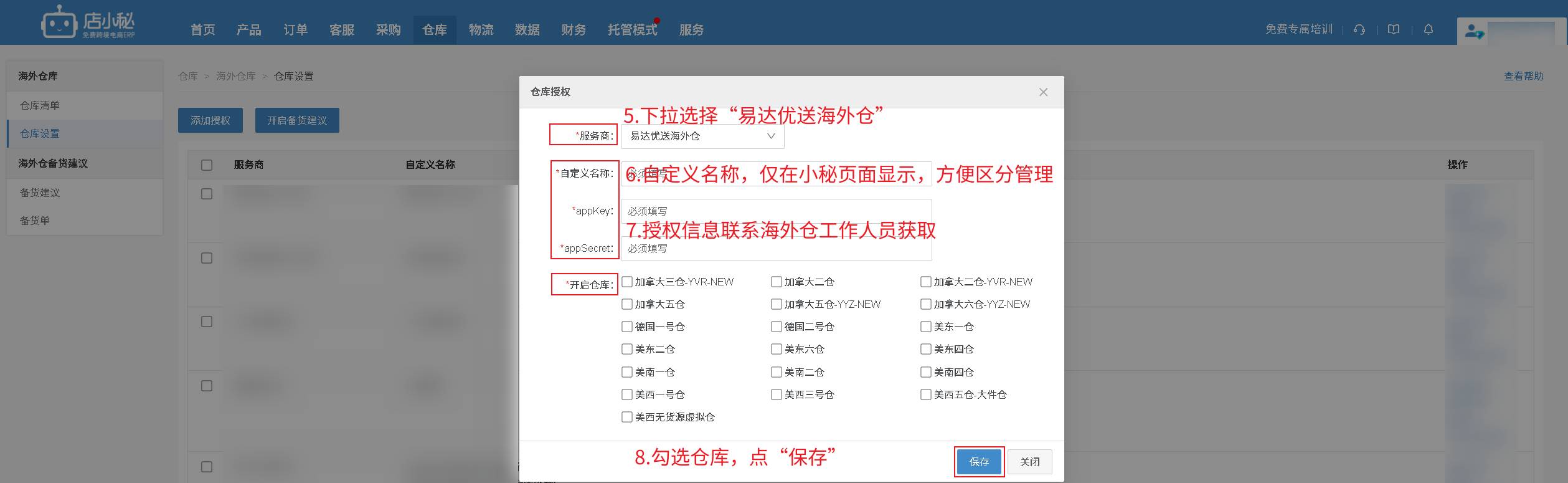Viewport: 1568px width, 483px height.
Task: Click the 开启备货建议 button
Action: (x=297, y=120)
